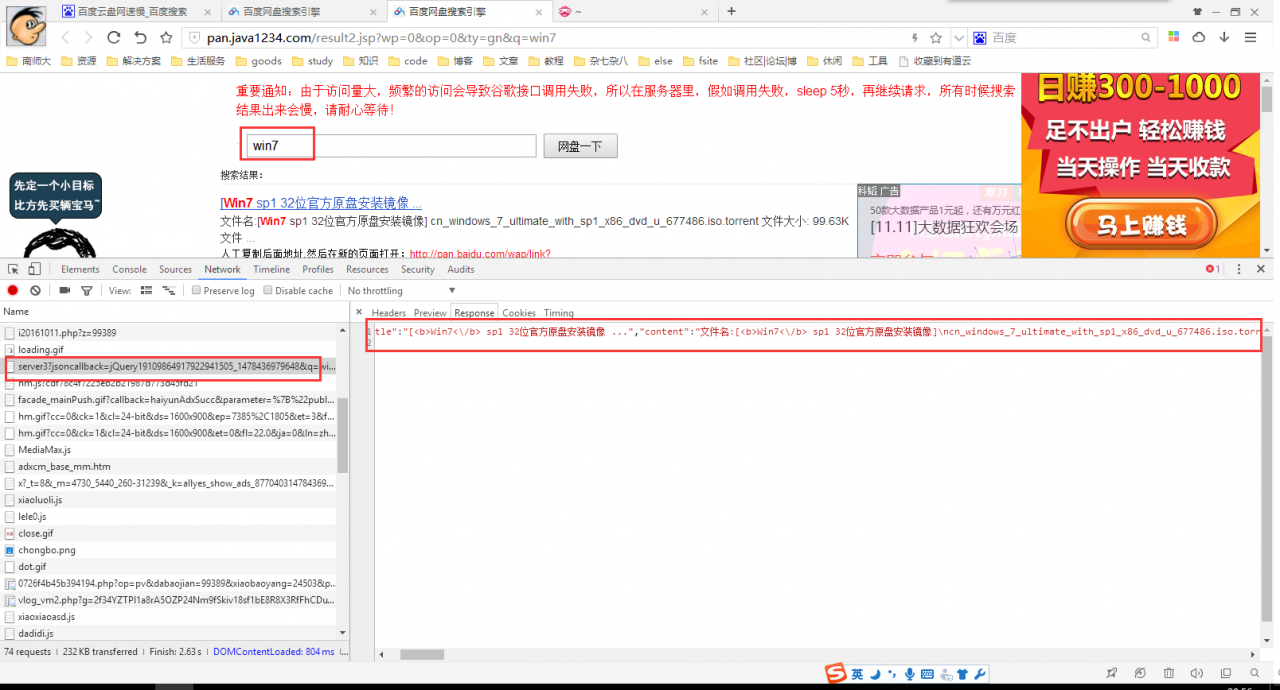Switch to the Console tab

129,269
